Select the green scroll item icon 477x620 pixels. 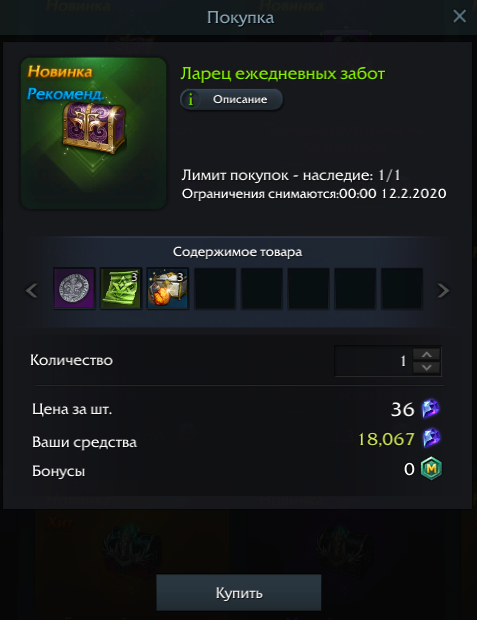pyautogui.click(x=121, y=289)
